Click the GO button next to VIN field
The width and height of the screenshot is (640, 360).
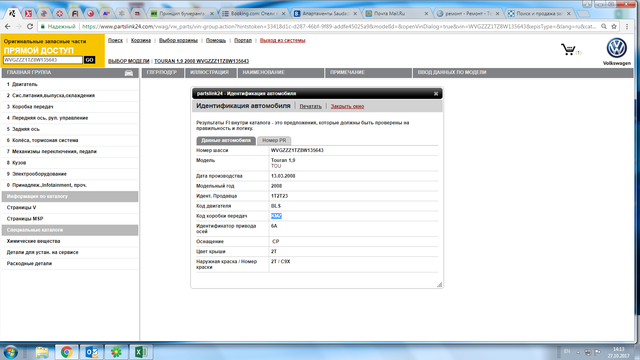pyautogui.click(x=89, y=60)
